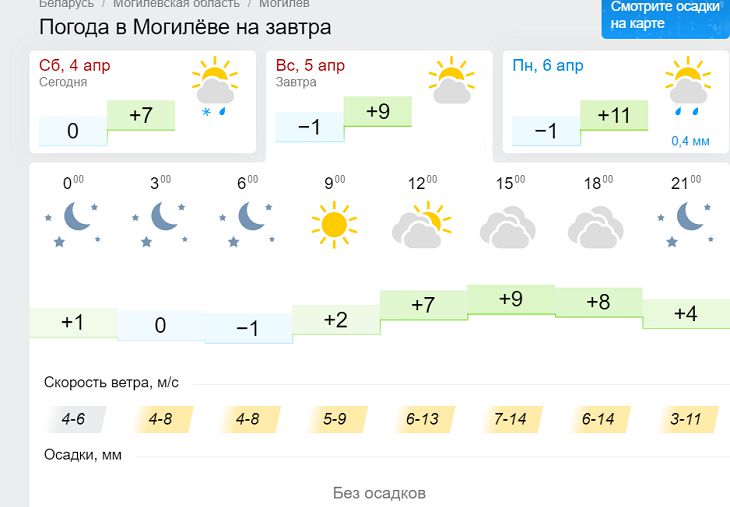Click the moon icon at 21:00

click(x=687, y=223)
